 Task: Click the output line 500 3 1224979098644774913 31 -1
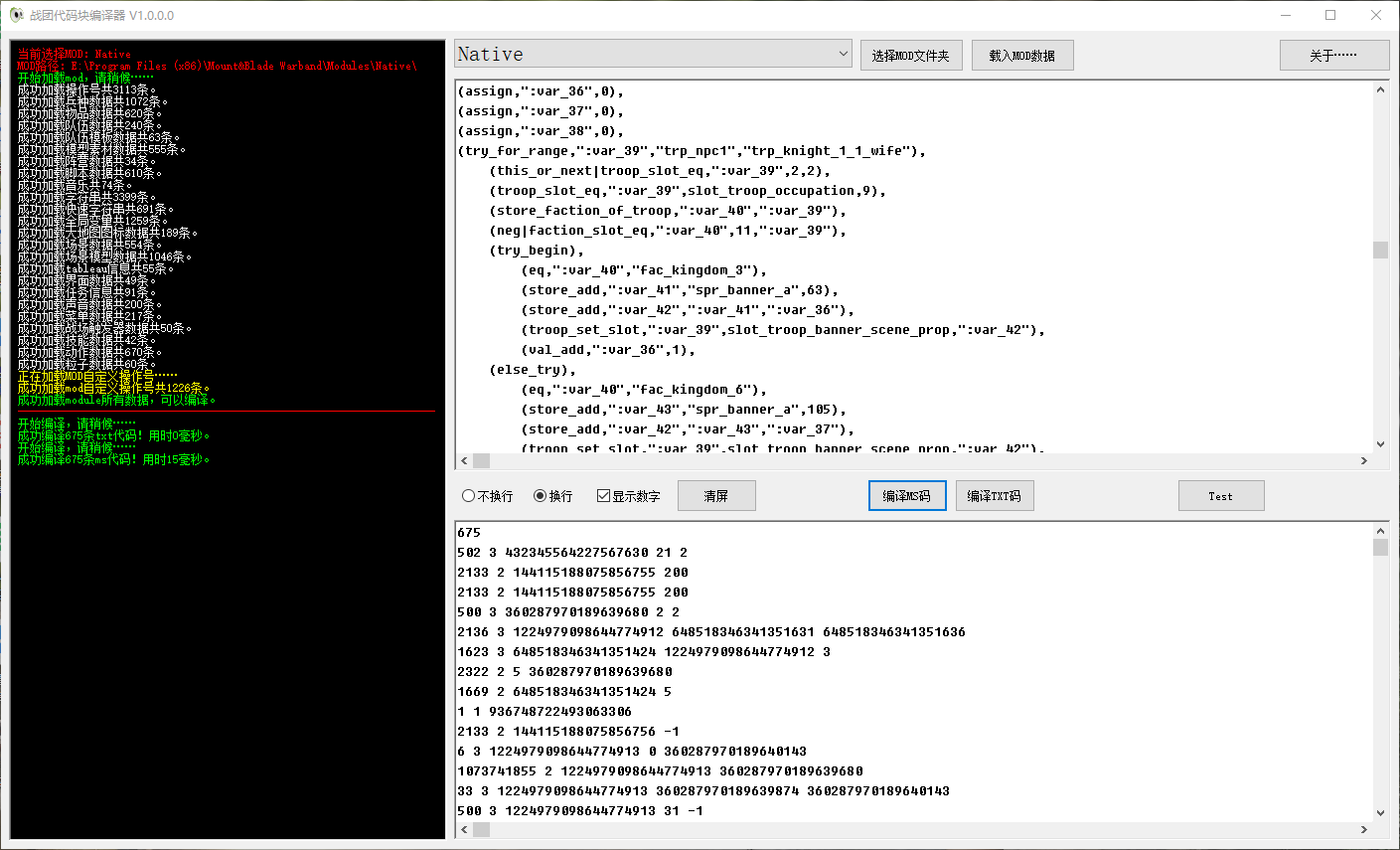click(x=580, y=811)
